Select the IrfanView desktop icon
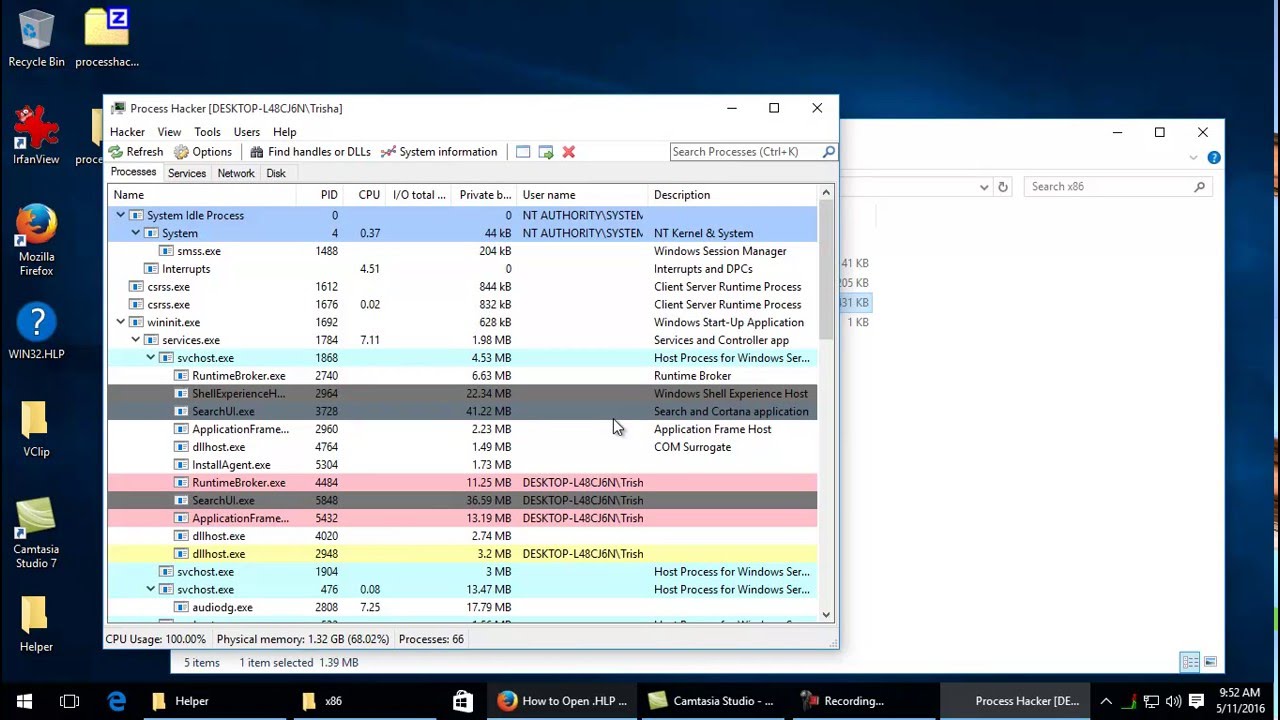Screen dimensions: 1280x720 [x=36, y=136]
